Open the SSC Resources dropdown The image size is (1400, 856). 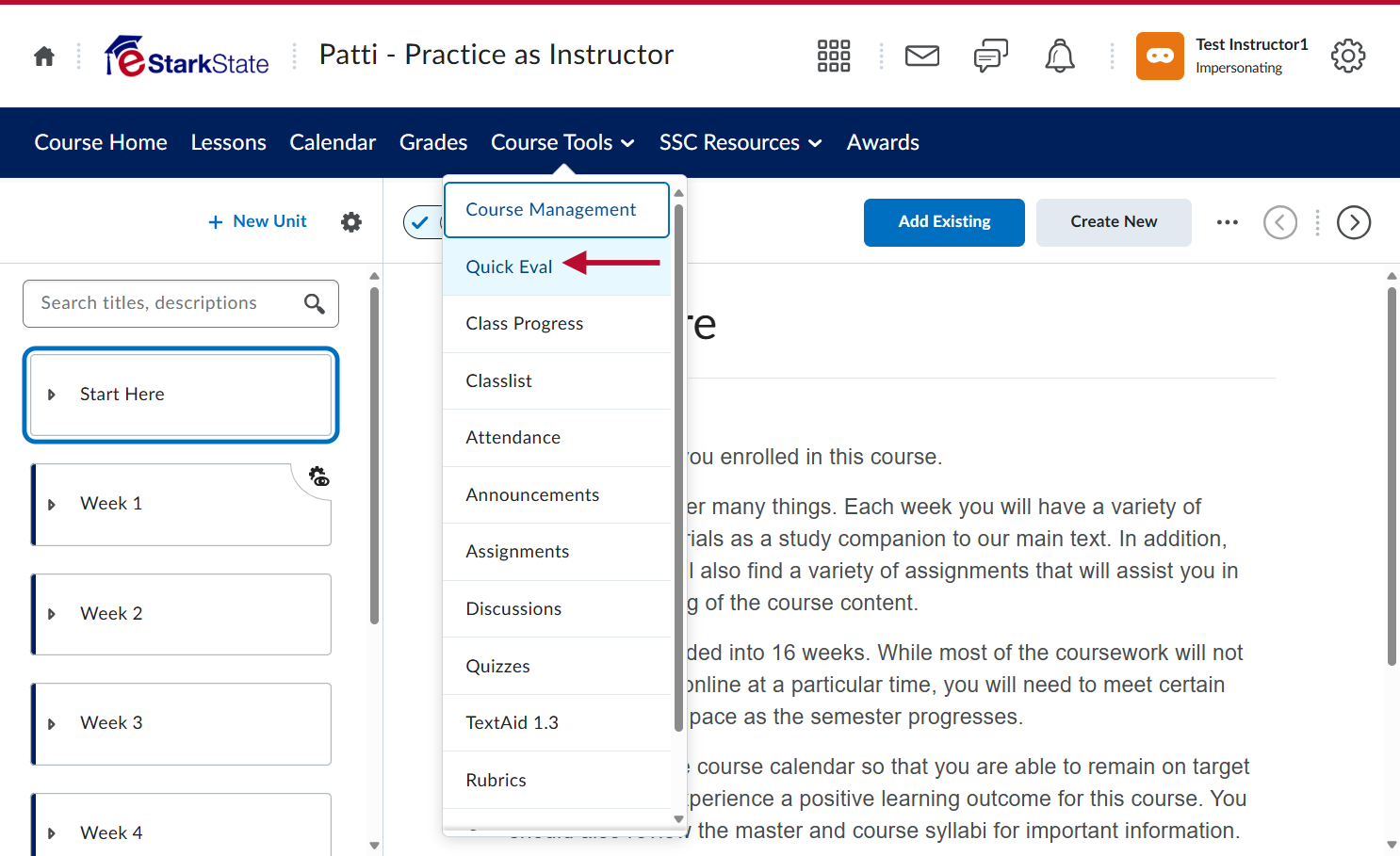[x=741, y=142]
